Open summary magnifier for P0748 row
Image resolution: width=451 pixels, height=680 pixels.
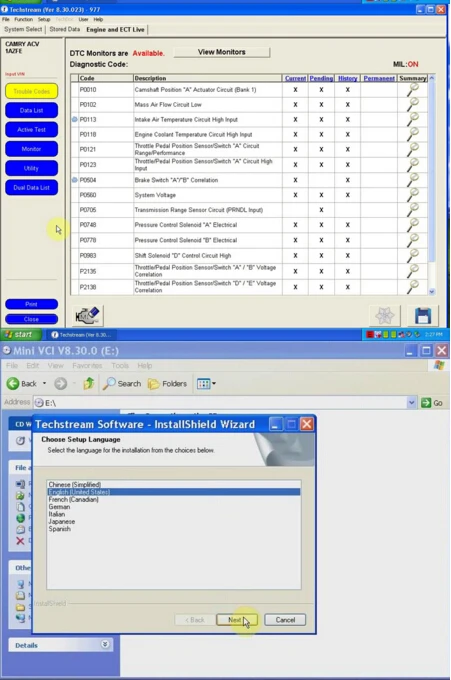point(413,225)
